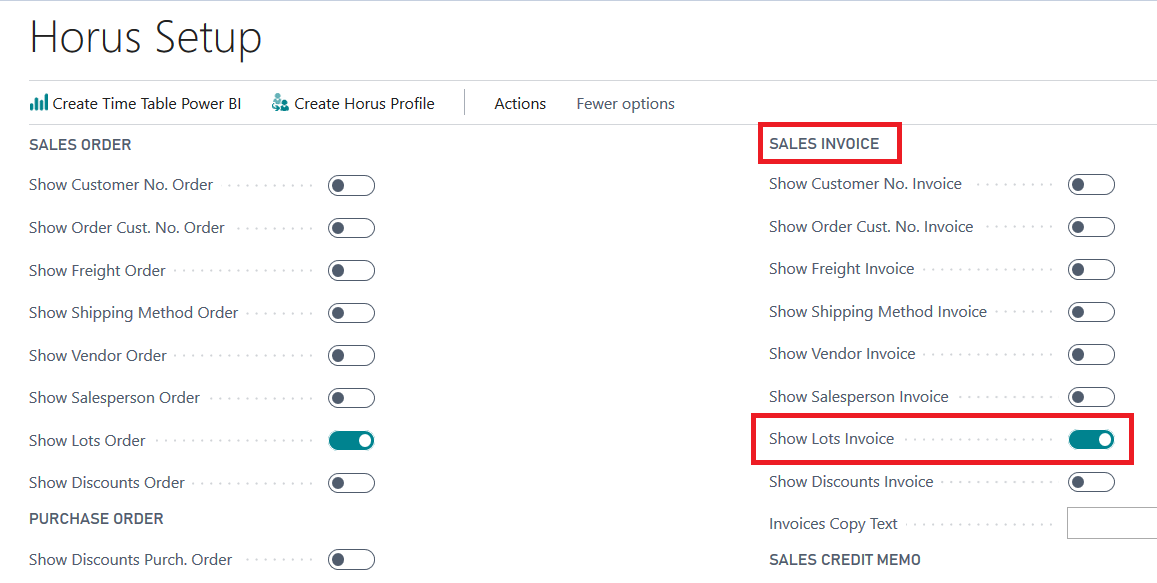Enable Show Salesperson Invoice switch

coord(1091,397)
